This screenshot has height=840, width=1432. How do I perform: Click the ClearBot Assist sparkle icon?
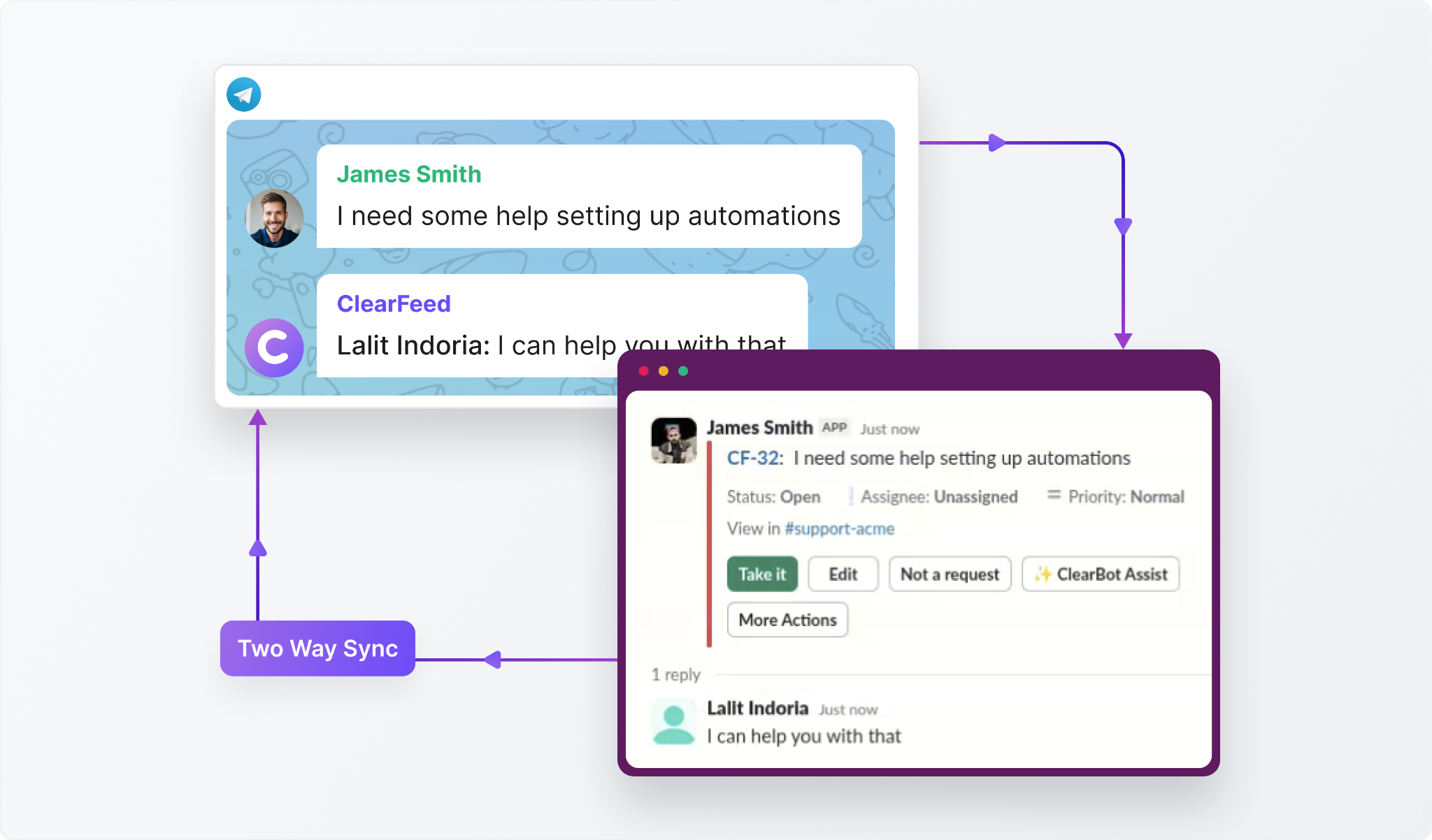click(x=1043, y=574)
